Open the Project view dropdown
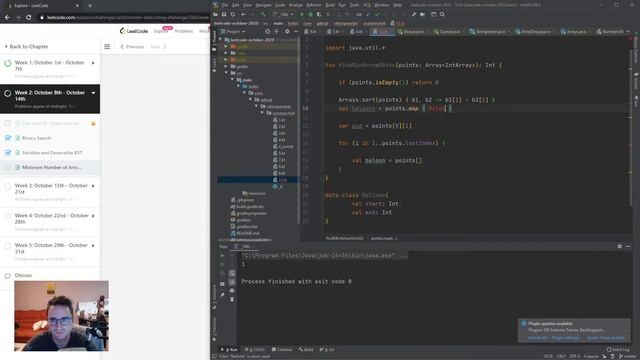Screen dimensions: 640x360 pyautogui.click(x=233, y=31)
